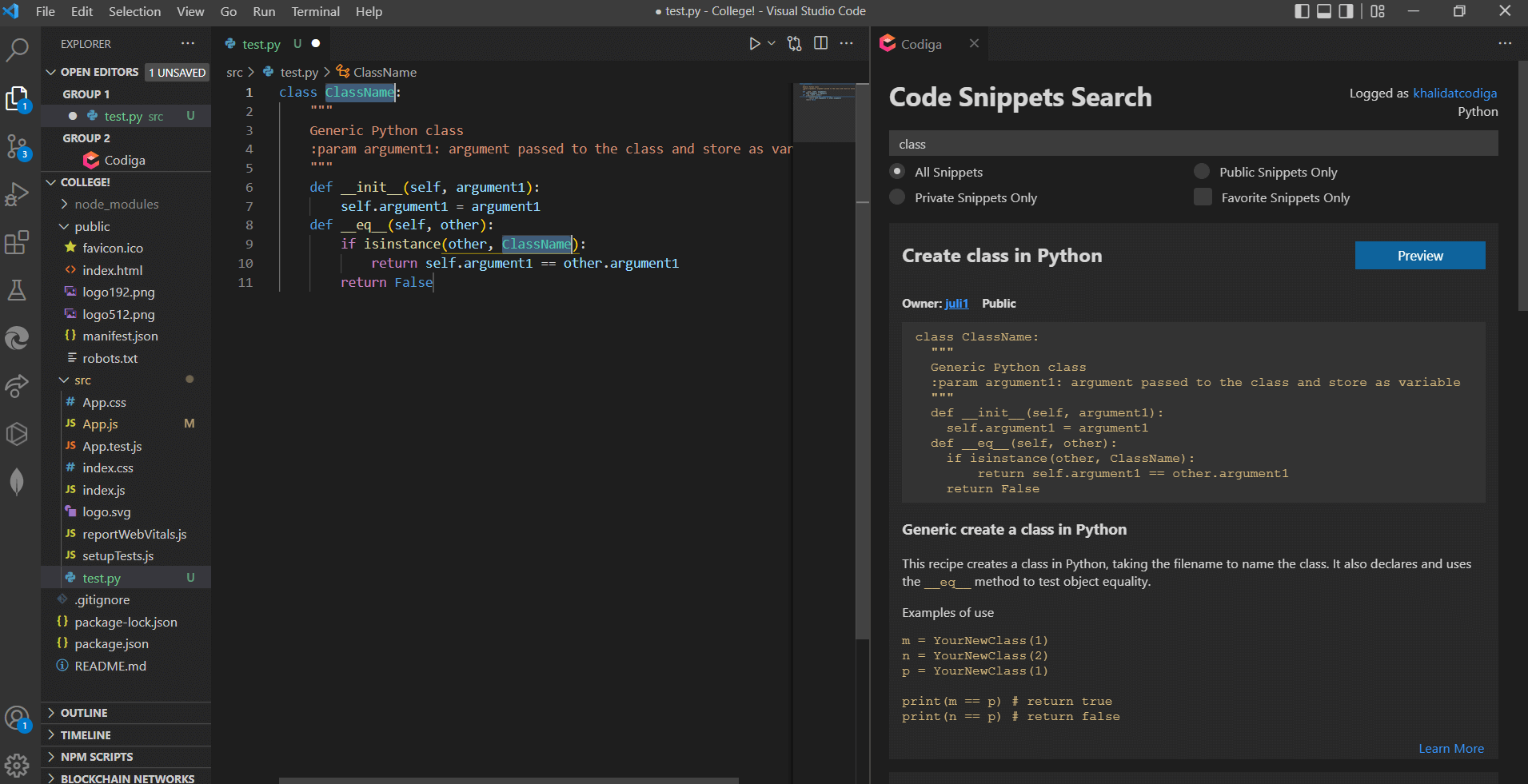Open package.json in the file tree
This screenshot has width=1528, height=784.
(x=111, y=644)
